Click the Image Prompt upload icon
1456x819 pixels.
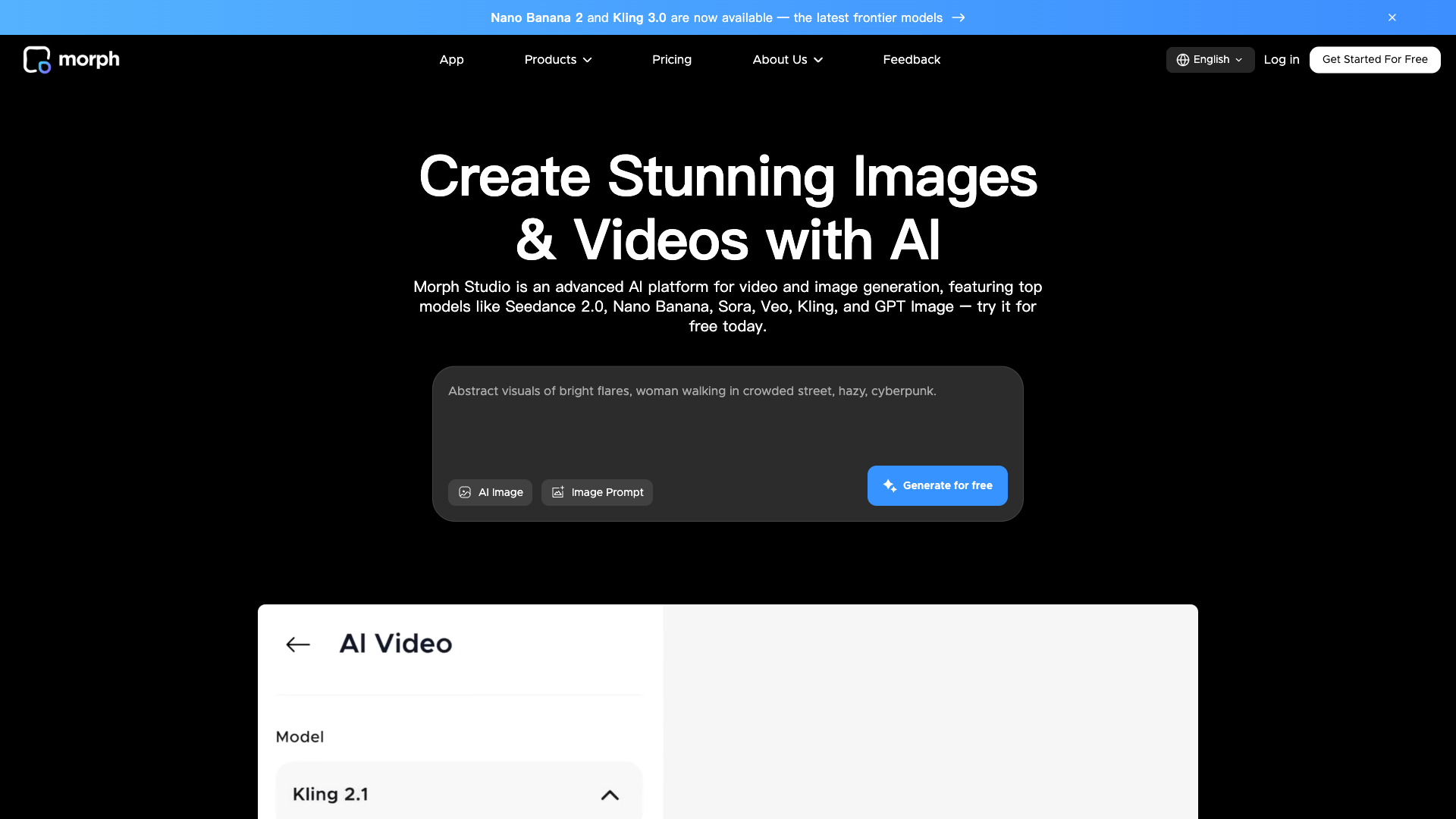click(558, 492)
